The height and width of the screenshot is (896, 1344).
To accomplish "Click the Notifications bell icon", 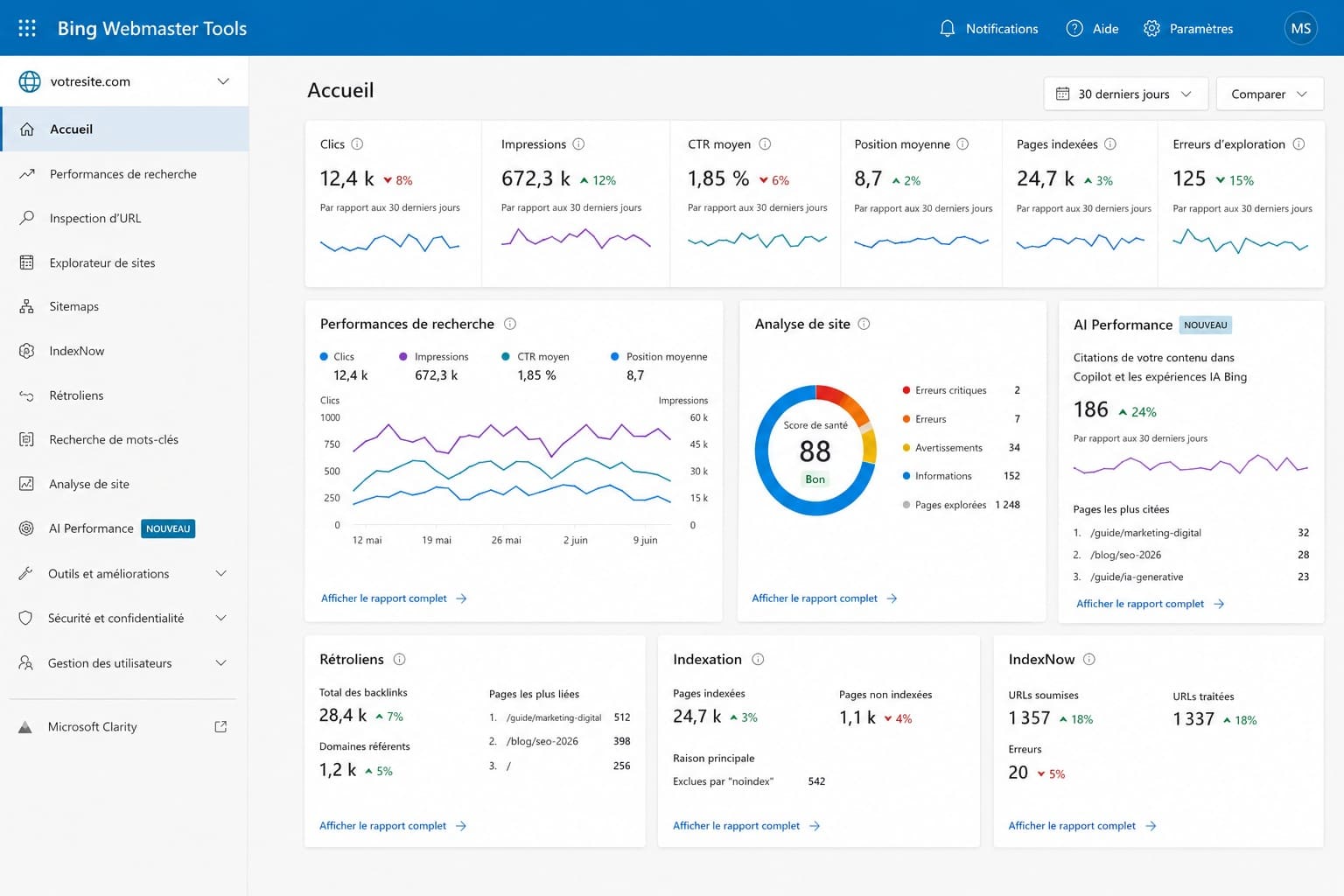I will tap(947, 28).
